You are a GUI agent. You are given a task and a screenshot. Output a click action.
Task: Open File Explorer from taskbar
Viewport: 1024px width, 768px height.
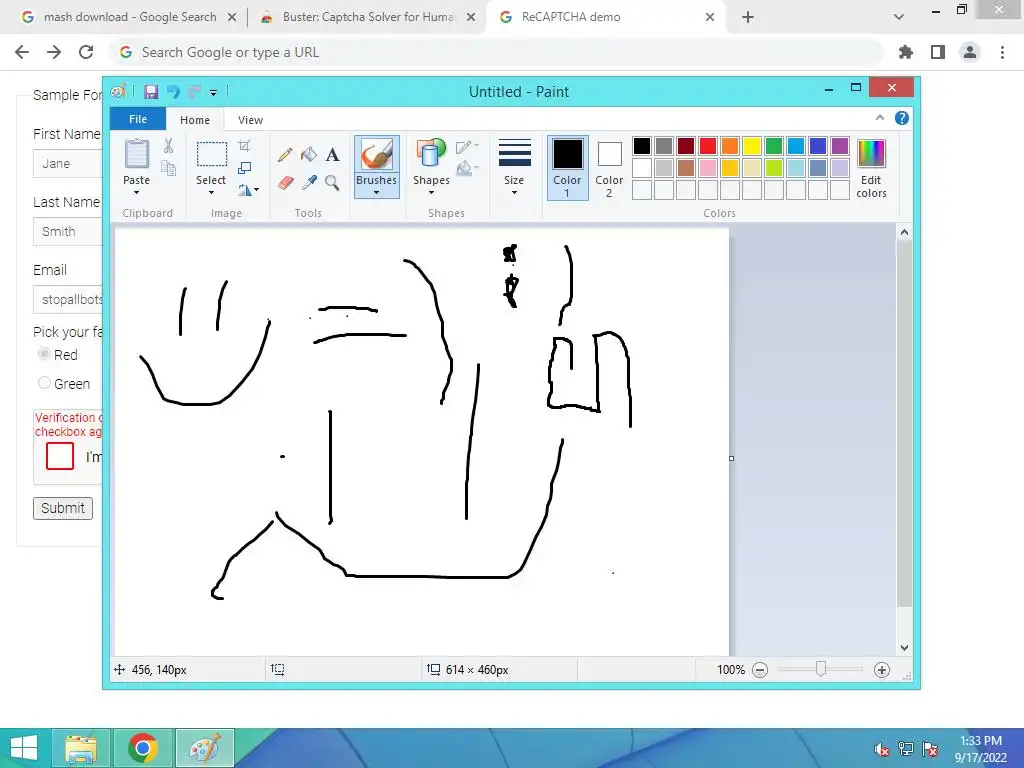point(82,748)
